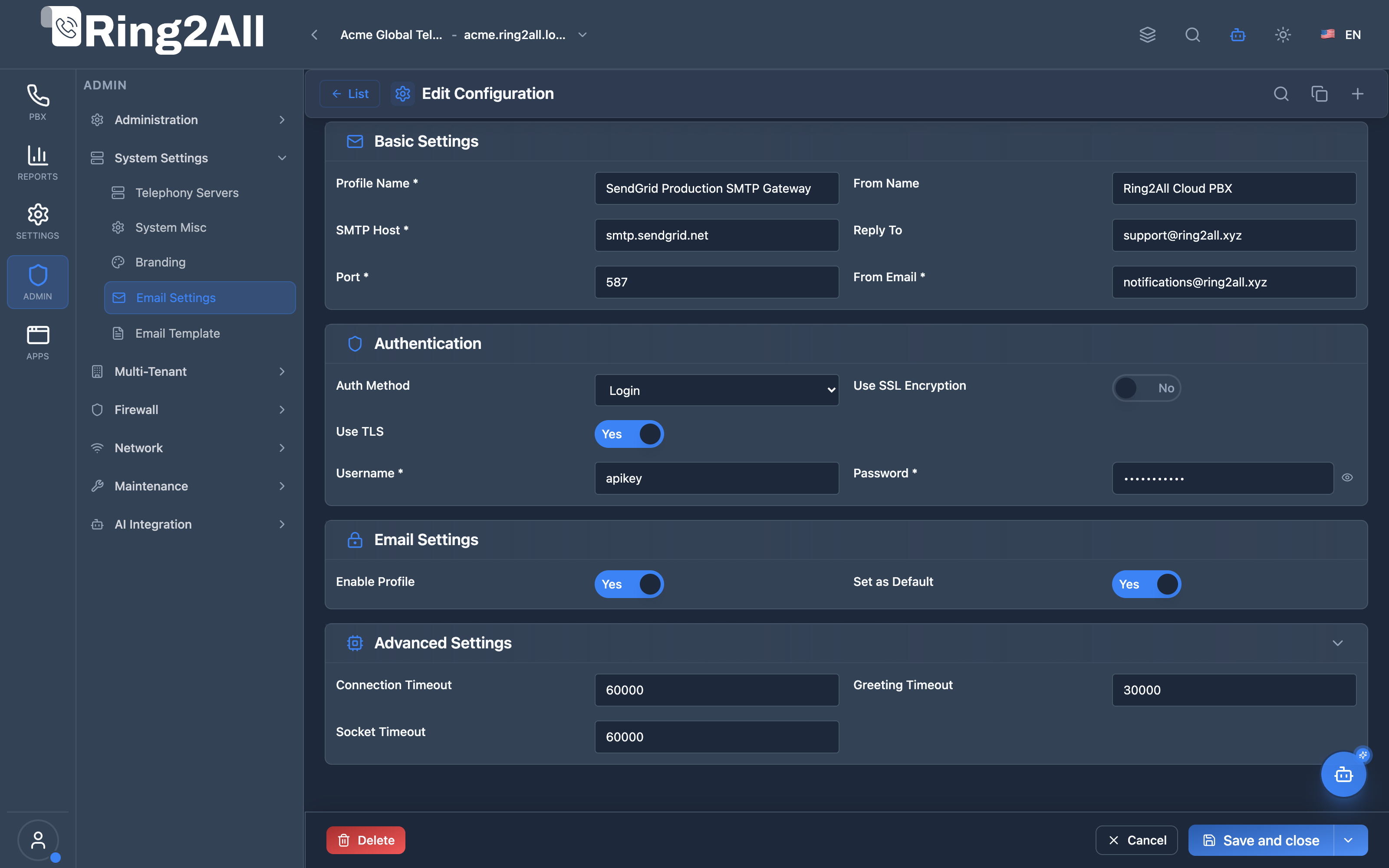Image resolution: width=1389 pixels, height=868 pixels.
Task: Toggle the Use TLS switch
Action: point(629,434)
